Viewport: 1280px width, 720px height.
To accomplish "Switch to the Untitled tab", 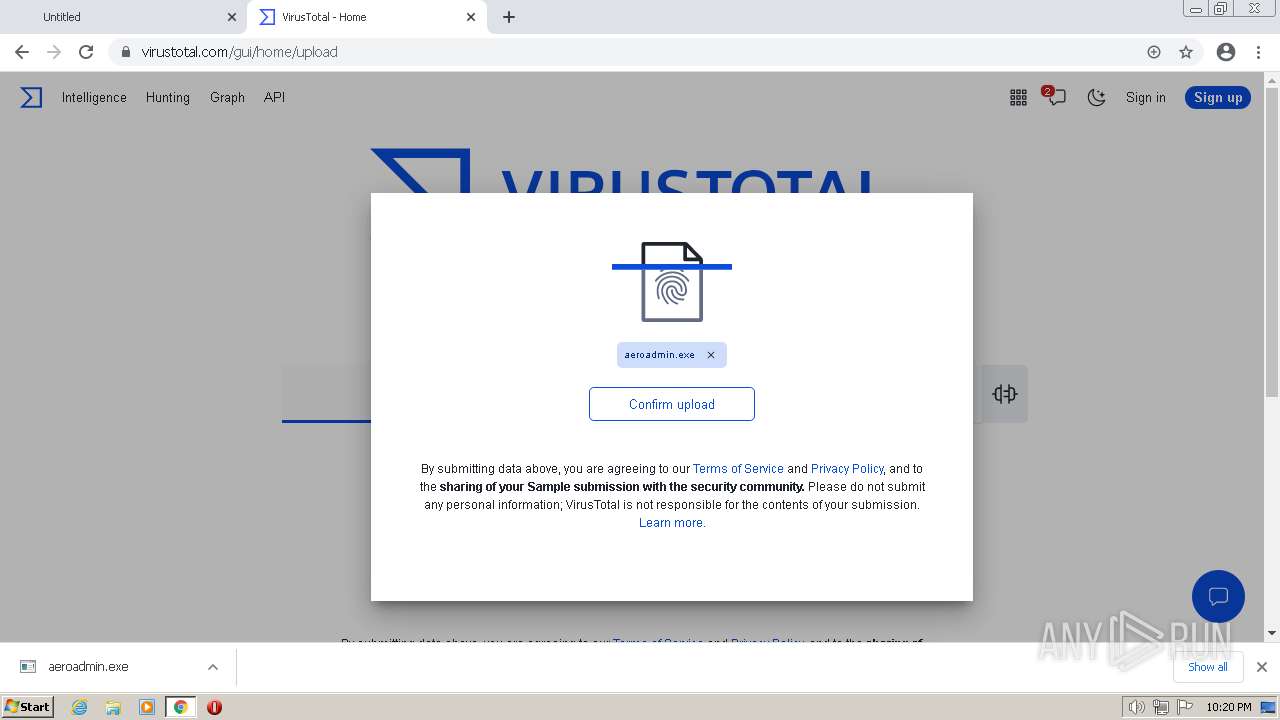I will pos(122,17).
